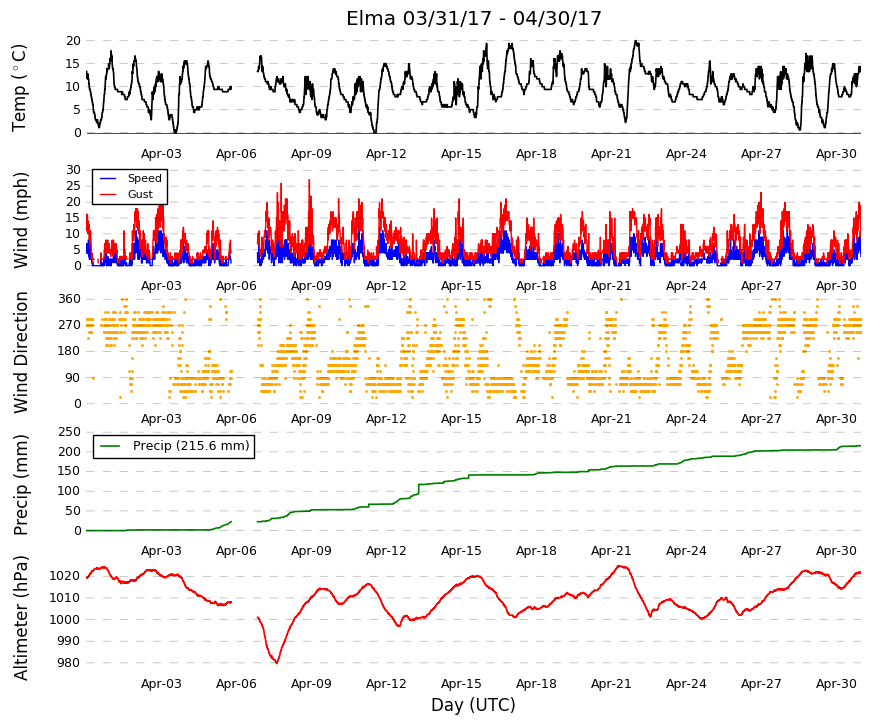Click the Temp (°C) axis label

click(19, 88)
